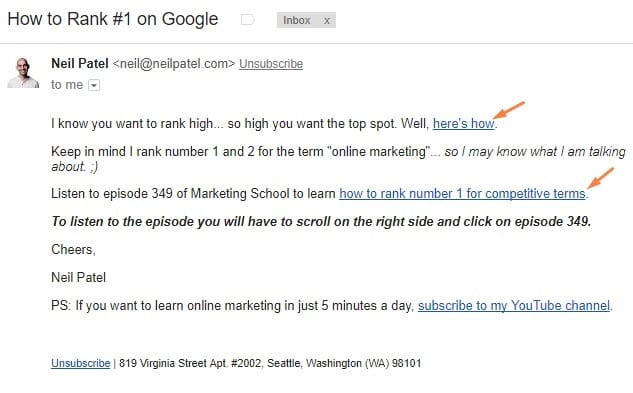Viewport: 633px width, 393px height.
Task: Click the 'to me' recipient text
Action: [x=67, y=85]
